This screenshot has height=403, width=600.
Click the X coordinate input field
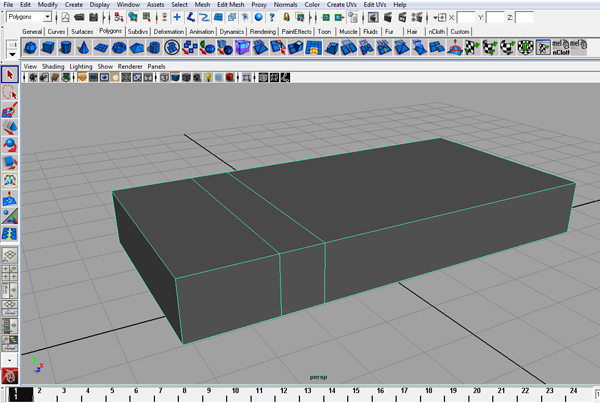coord(466,18)
